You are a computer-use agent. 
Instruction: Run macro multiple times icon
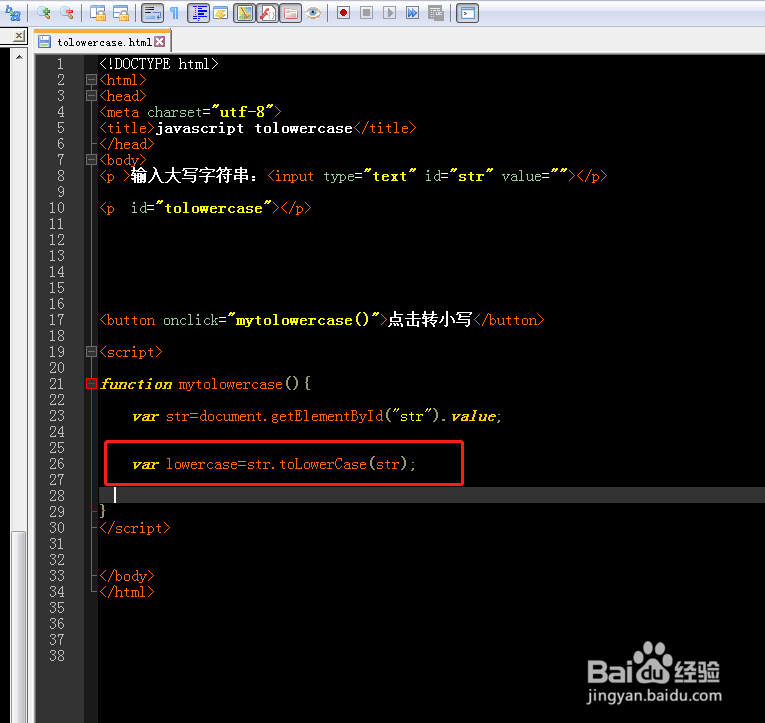[412, 13]
